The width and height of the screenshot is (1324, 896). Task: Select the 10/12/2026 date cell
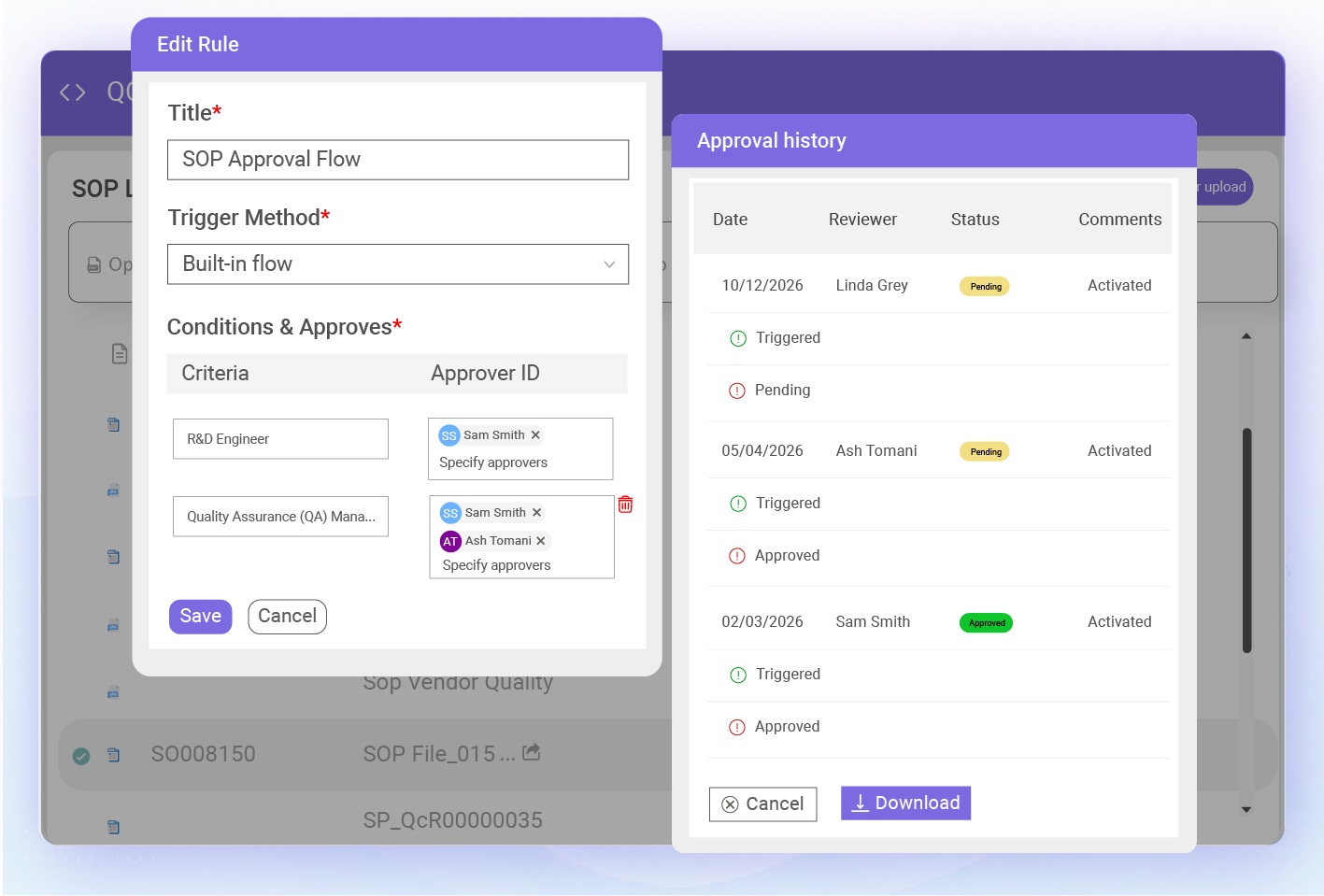click(762, 286)
